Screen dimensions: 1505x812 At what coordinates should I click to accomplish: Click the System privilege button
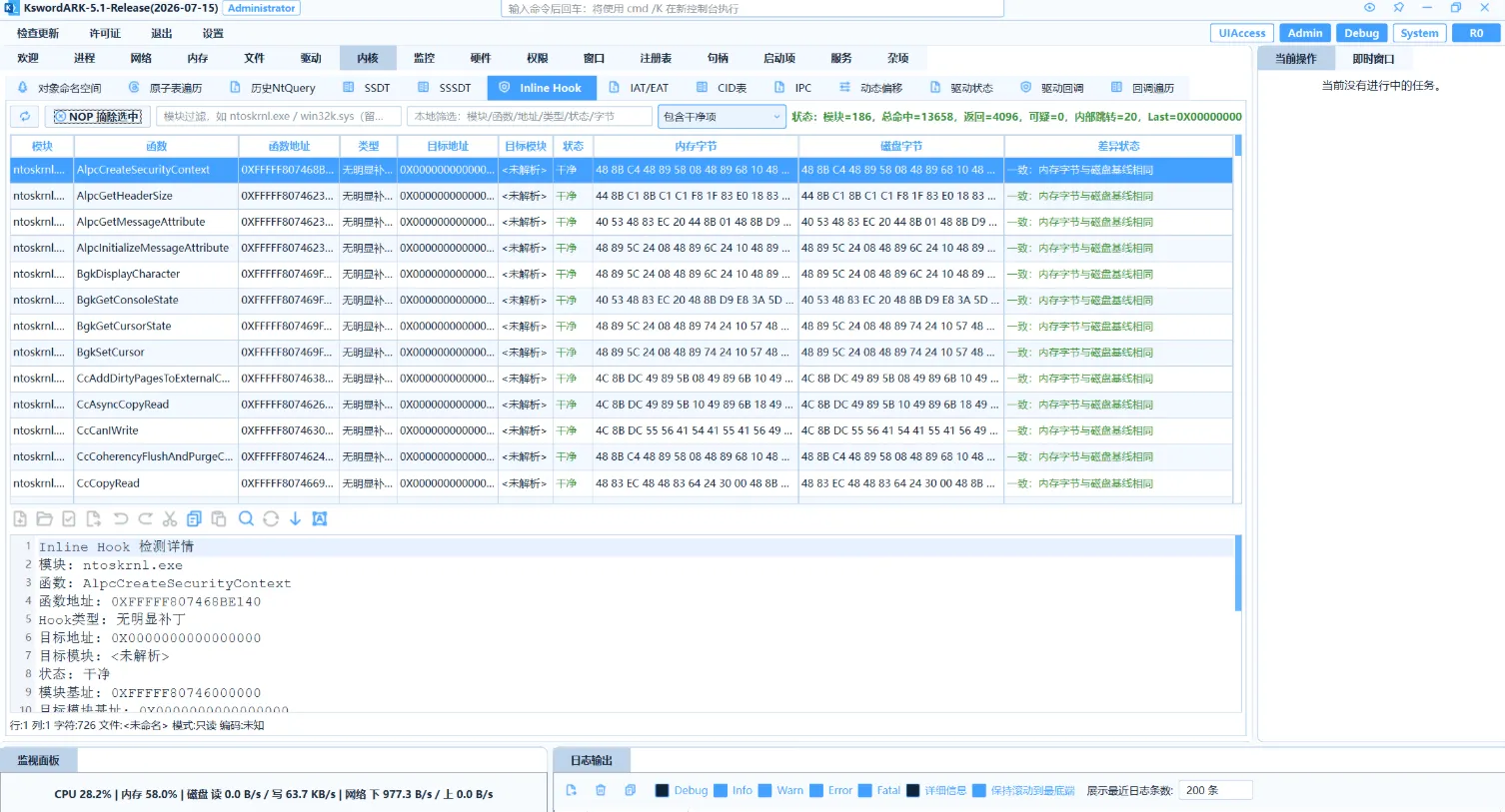pyautogui.click(x=1419, y=33)
